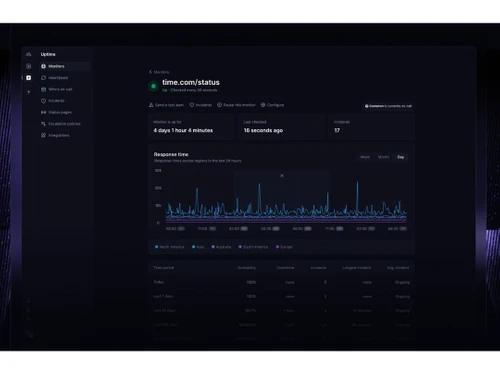Click the plus icon in the narrow rail
500x375 pixels.
coord(29,92)
